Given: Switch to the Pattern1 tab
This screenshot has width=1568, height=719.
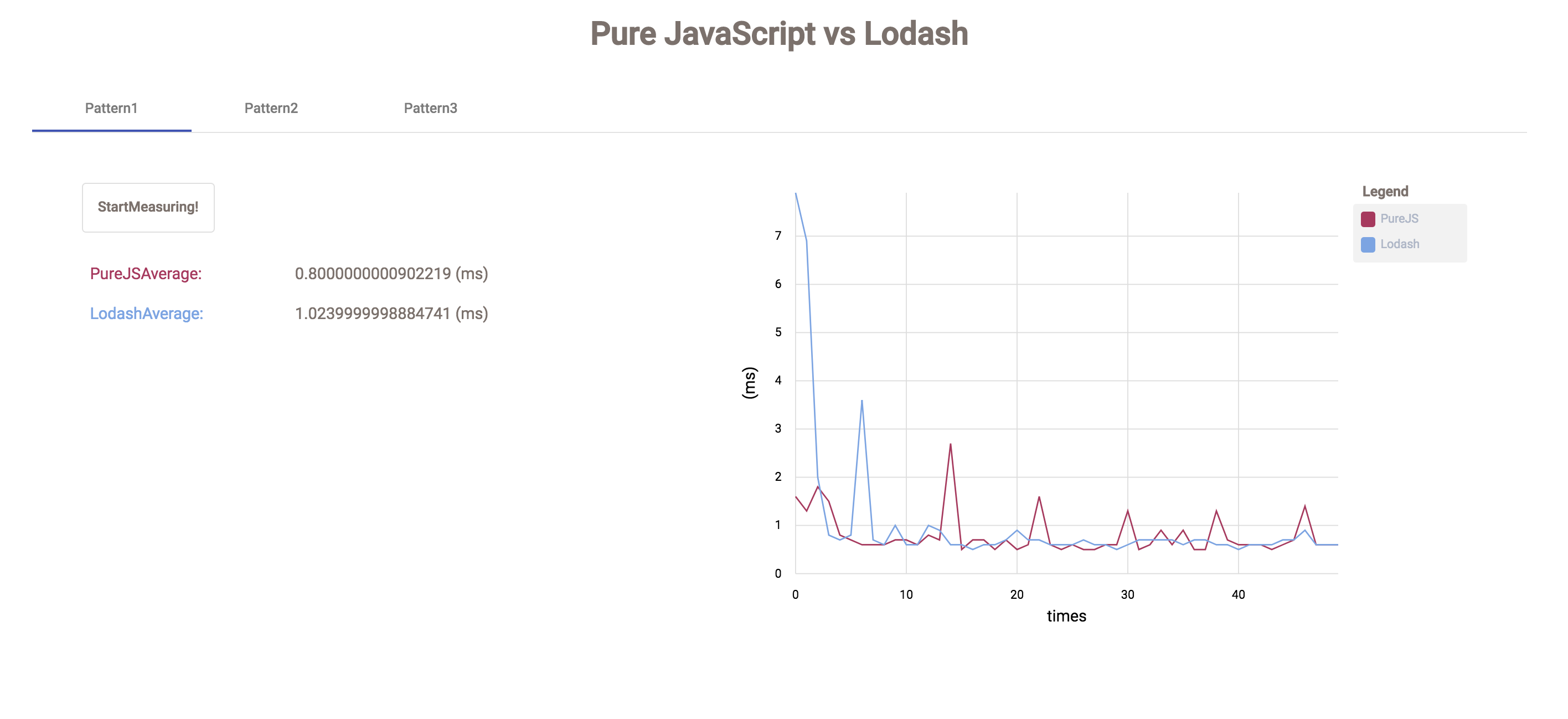Looking at the screenshot, I should (111, 109).
